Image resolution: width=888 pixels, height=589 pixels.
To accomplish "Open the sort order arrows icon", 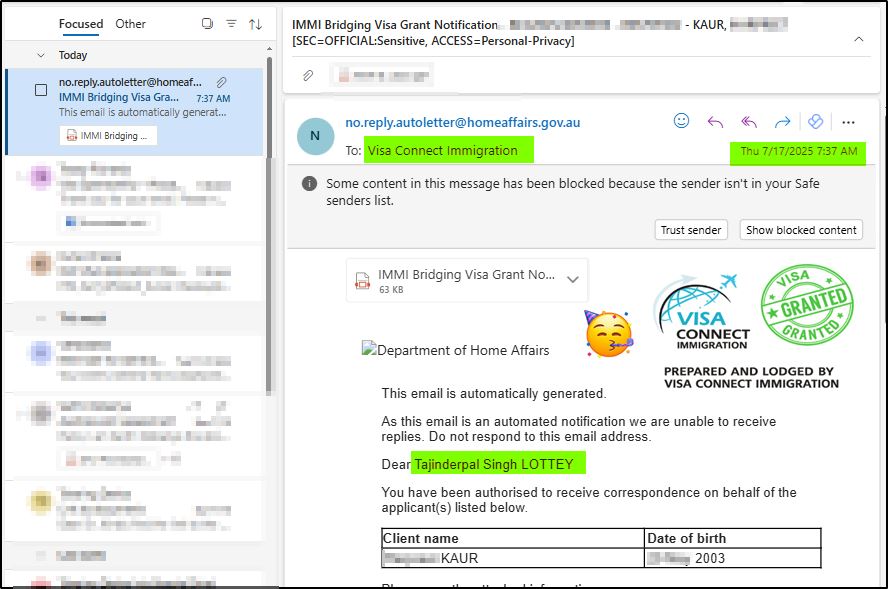I will (255, 24).
